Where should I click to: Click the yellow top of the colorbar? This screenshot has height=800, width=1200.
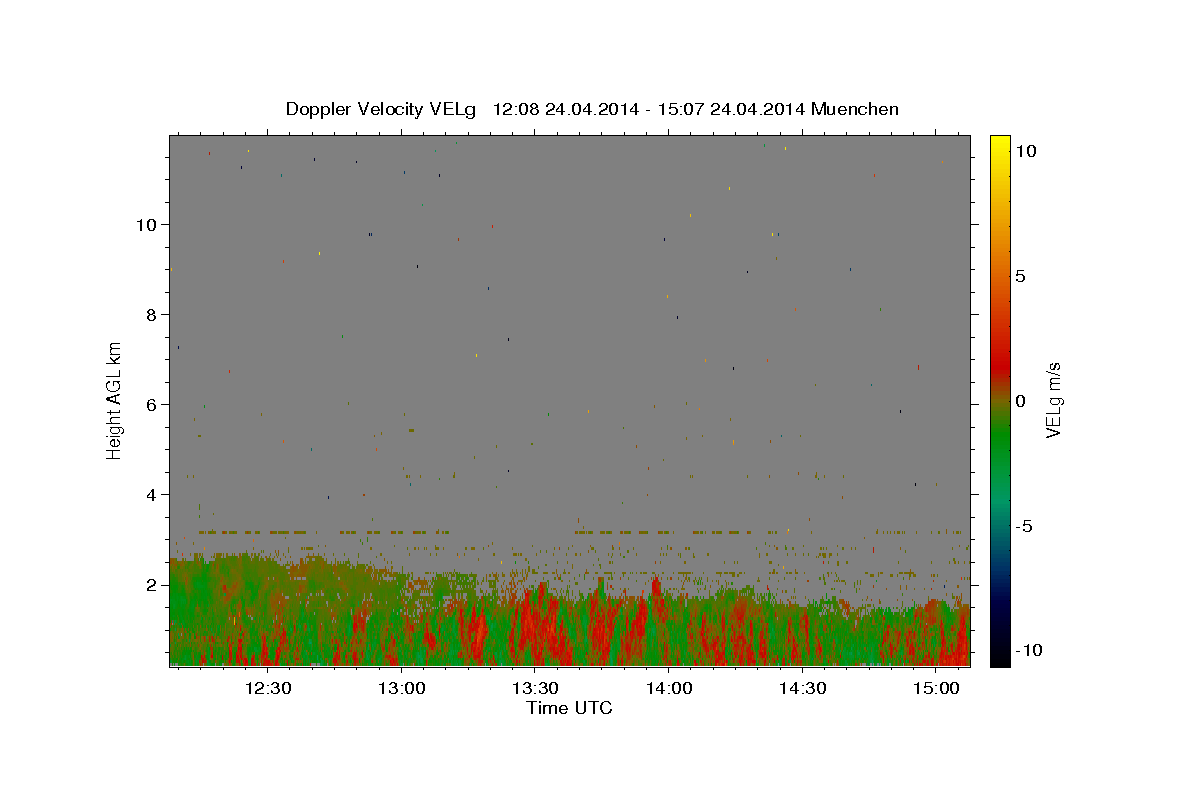click(x=1000, y=145)
